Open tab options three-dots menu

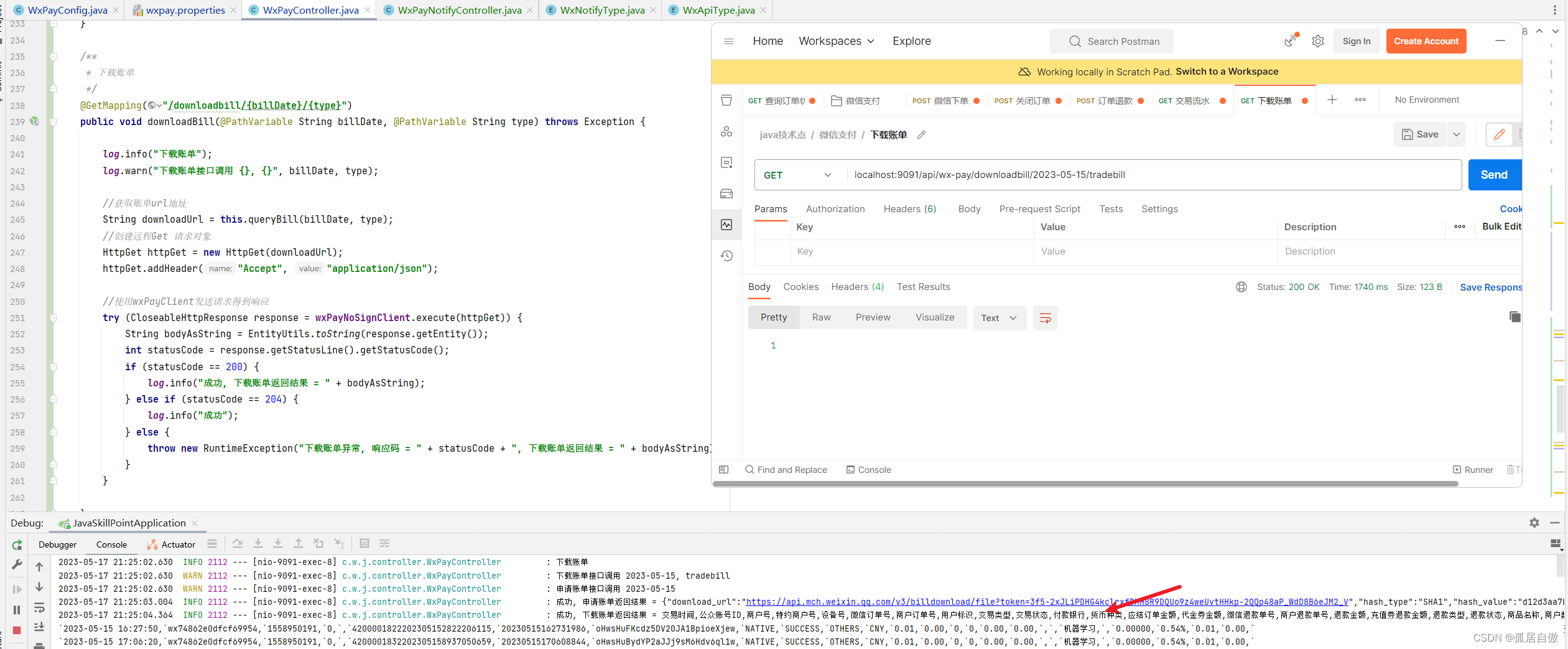(1360, 100)
